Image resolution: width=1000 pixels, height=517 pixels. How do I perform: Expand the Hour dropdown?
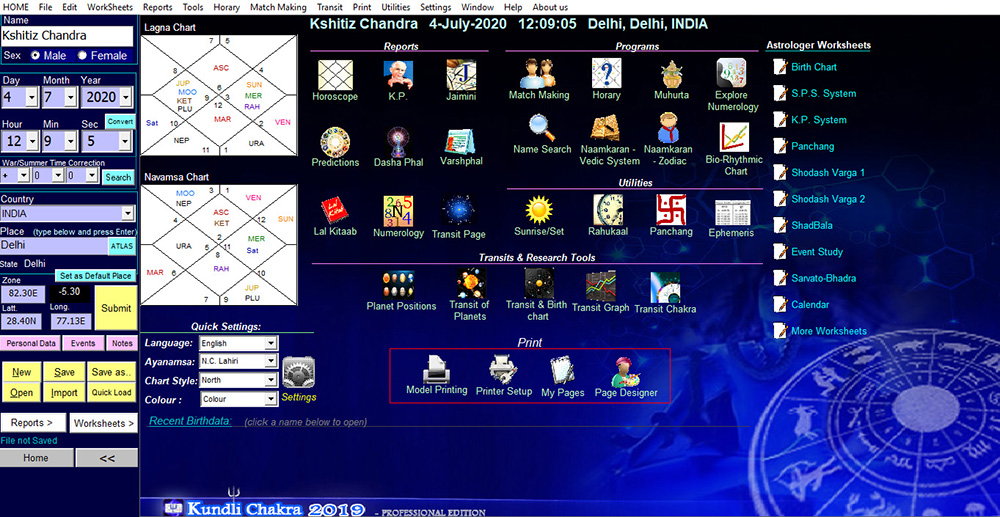(32, 140)
